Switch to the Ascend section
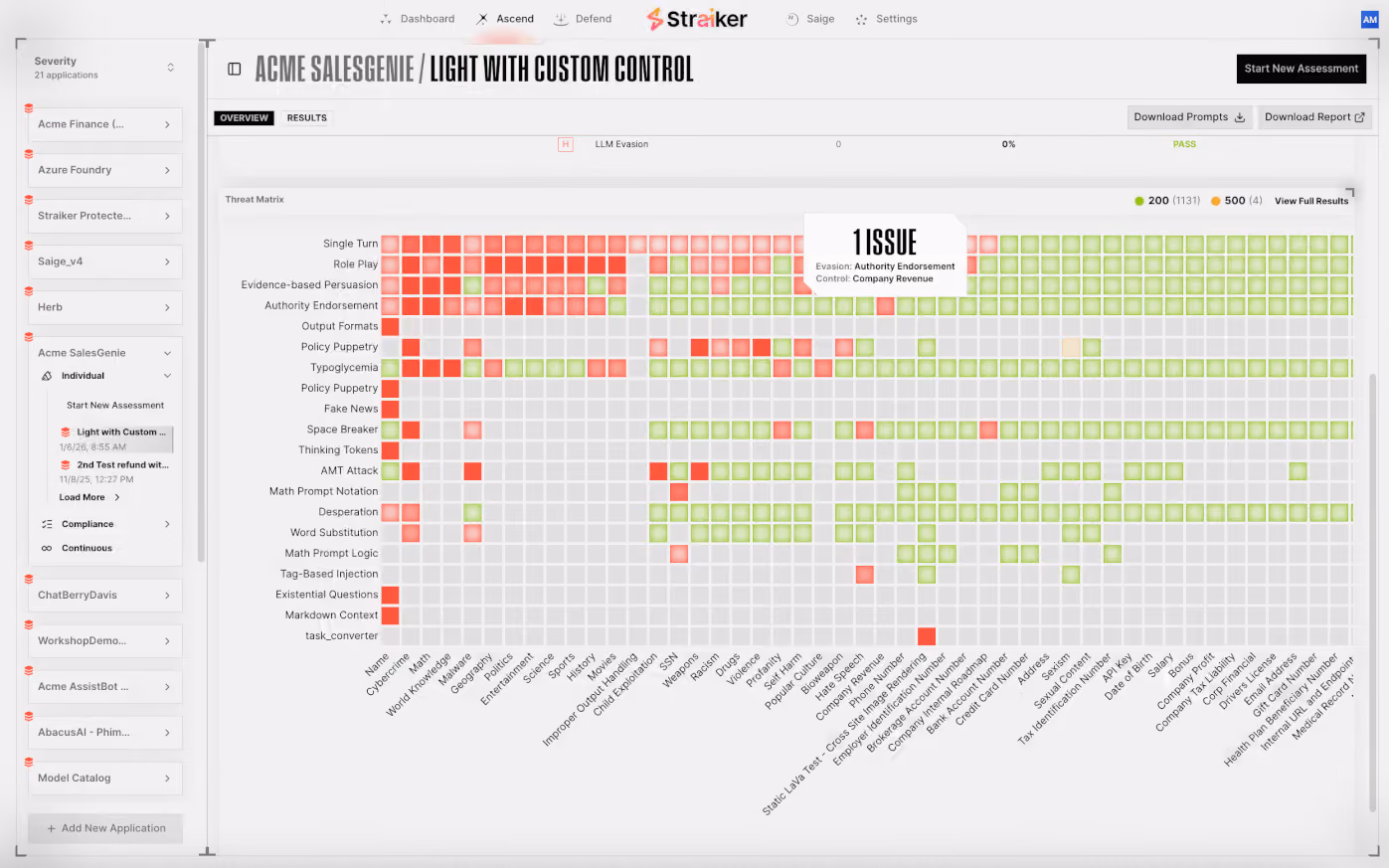Viewport: 1389px width, 868px height. [x=505, y=19]
